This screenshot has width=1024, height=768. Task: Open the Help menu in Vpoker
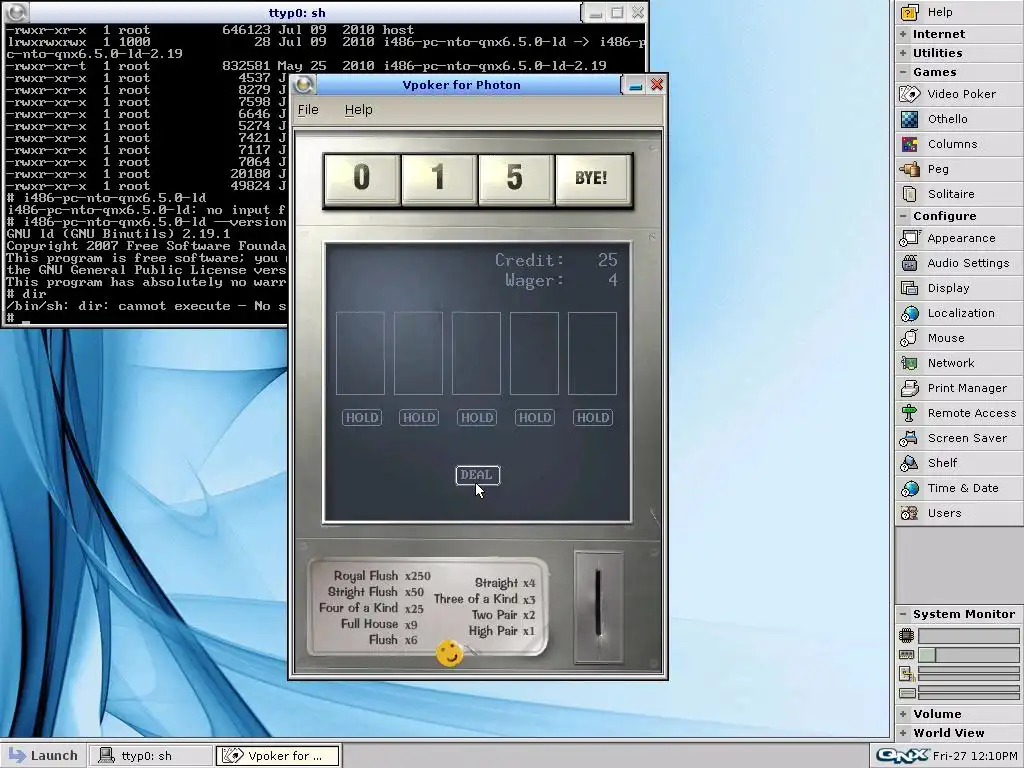[x=359, y=110]
